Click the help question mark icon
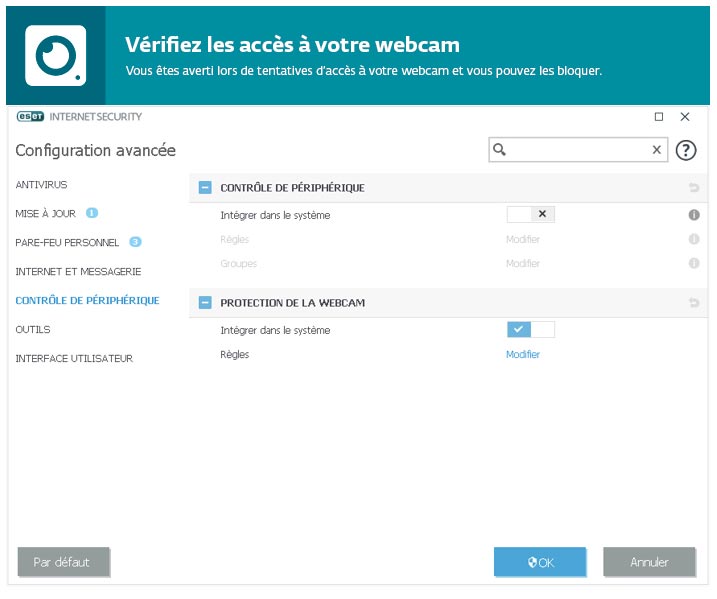Viewport: 717px width, 599px height. [x=685, y=150]
